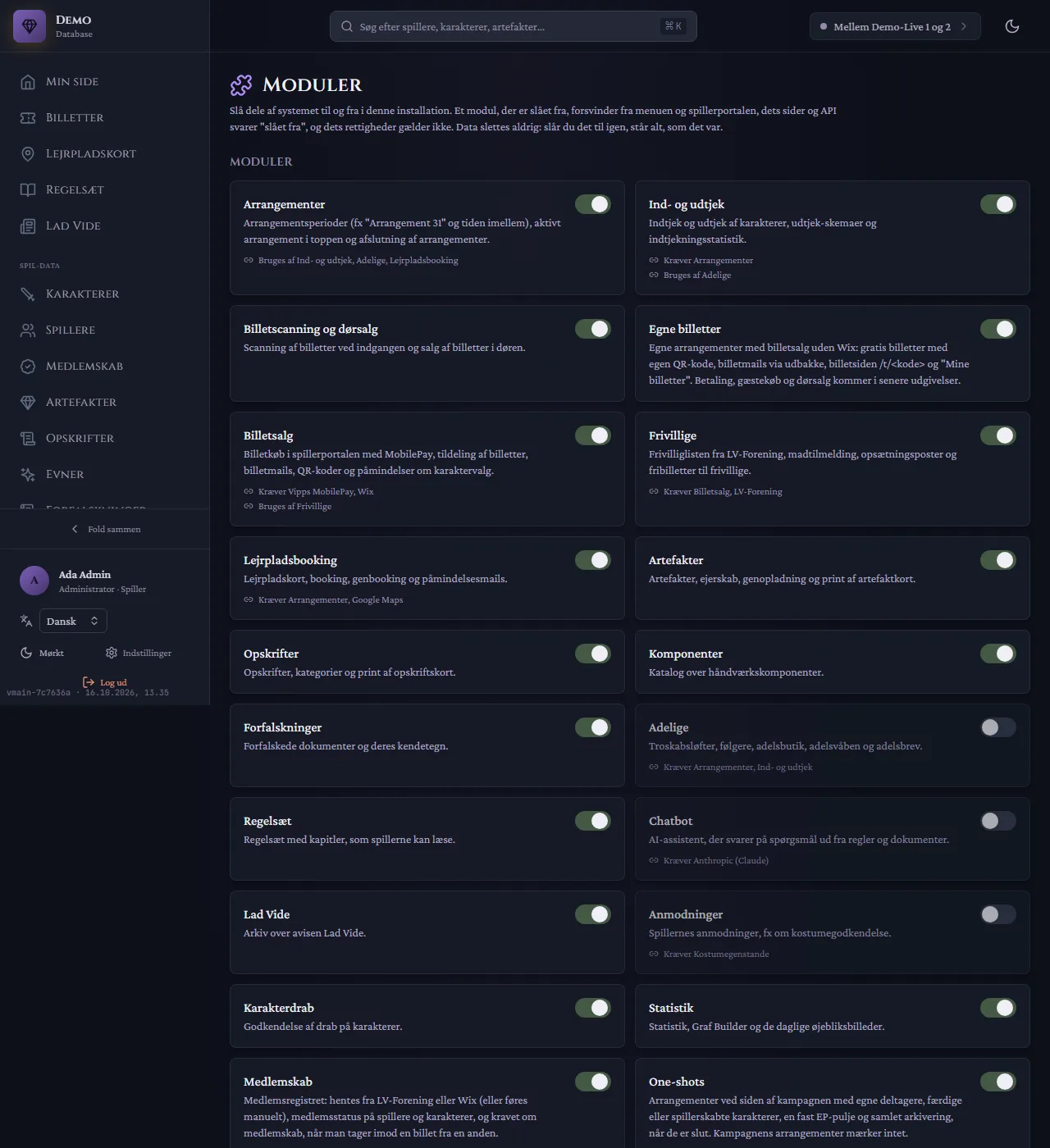Click the Medlemskab badge check icon

pyautogui.click(x=28, y=367)
